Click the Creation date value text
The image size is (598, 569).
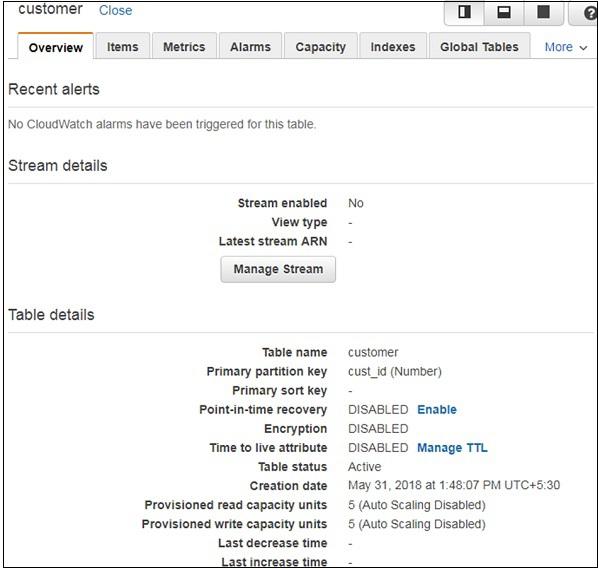454,485
